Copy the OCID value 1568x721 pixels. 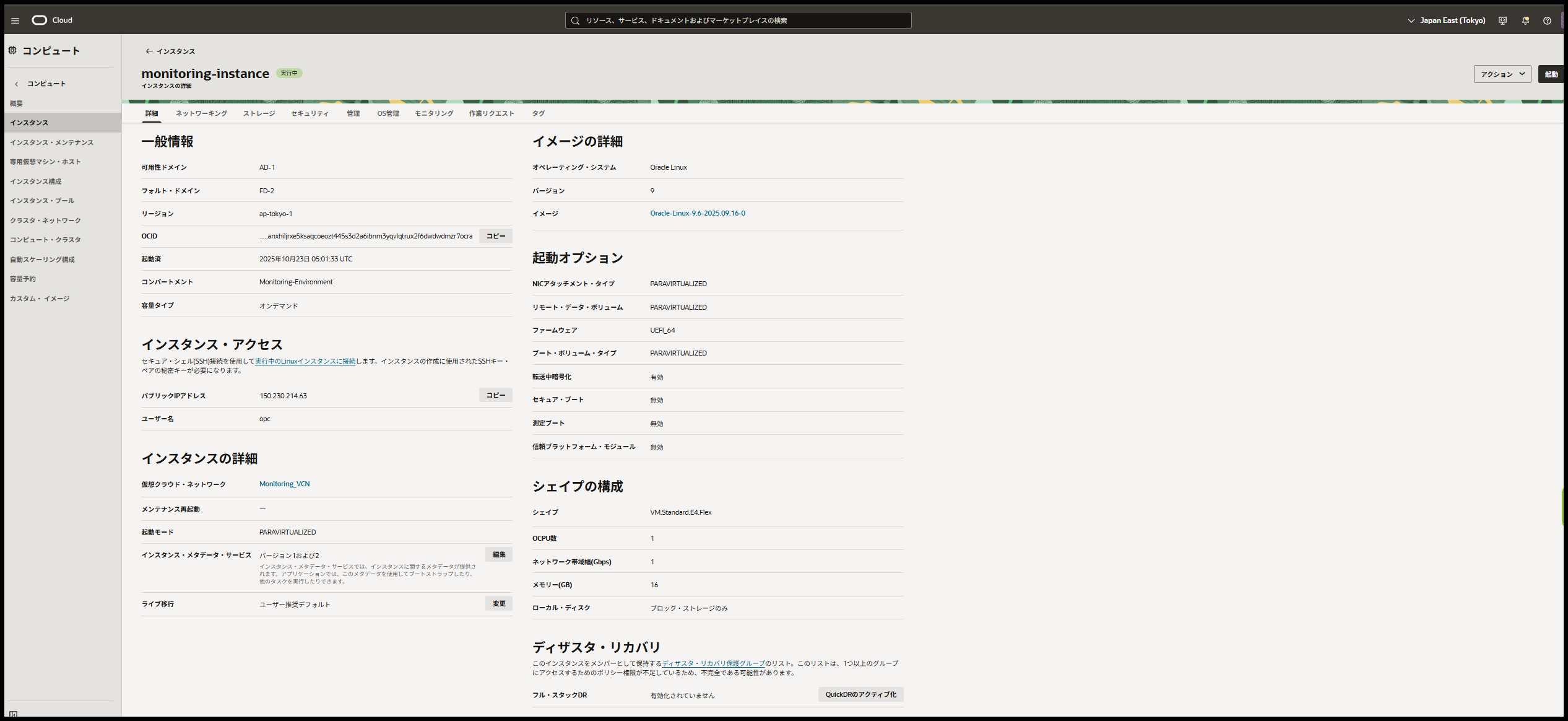(x=495, y=236)
